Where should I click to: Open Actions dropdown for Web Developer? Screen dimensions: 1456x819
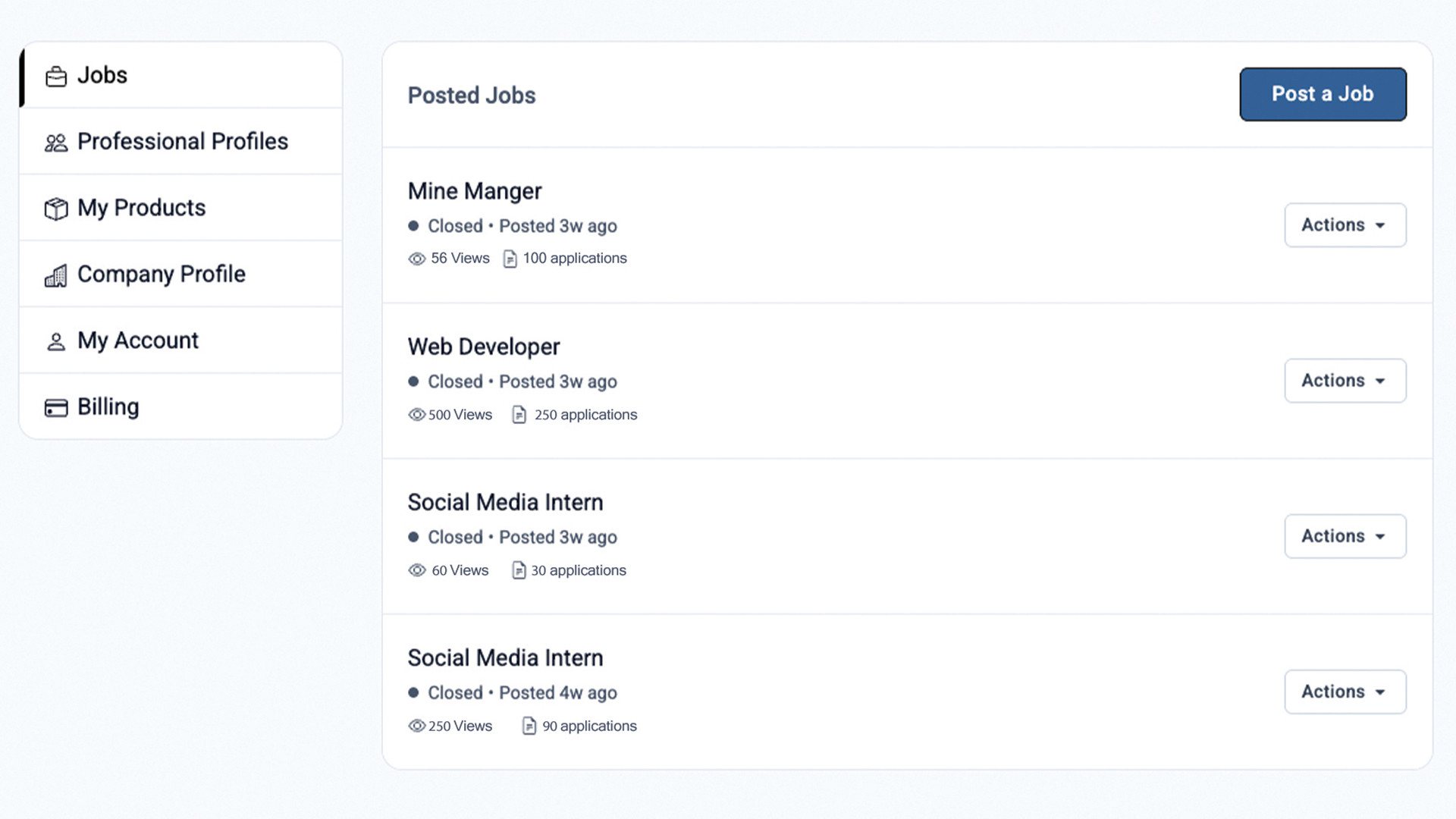pyautogui.click(x=1345, y=381)
